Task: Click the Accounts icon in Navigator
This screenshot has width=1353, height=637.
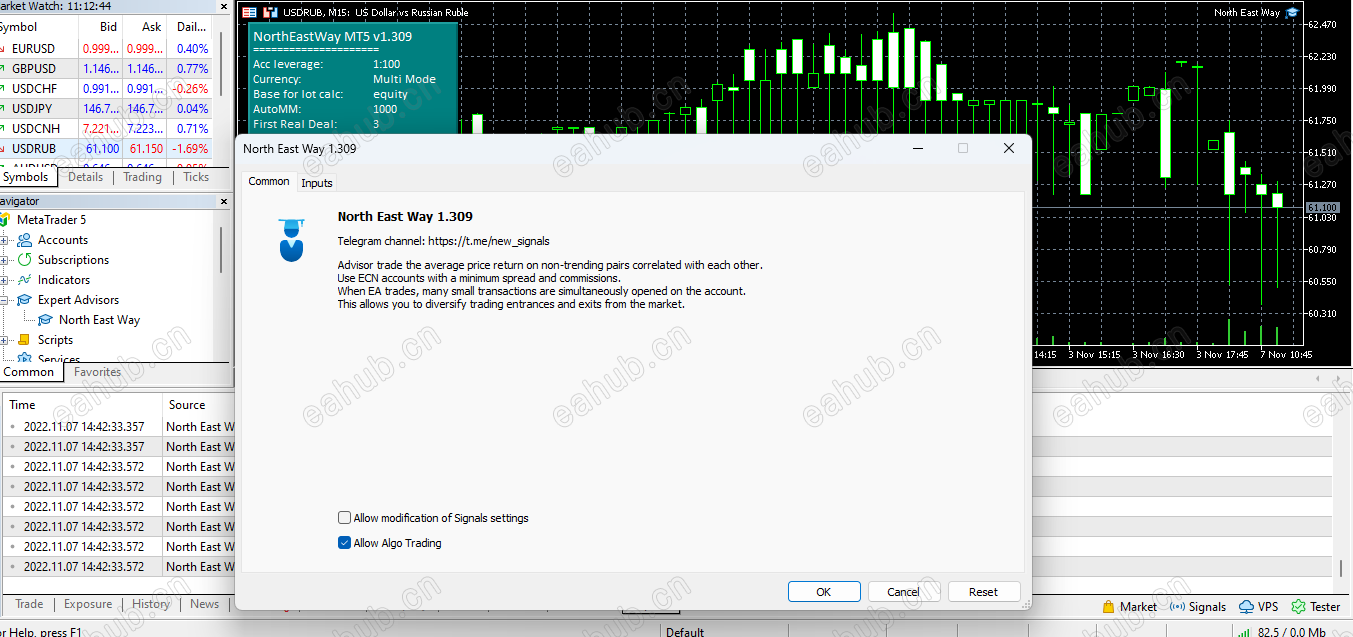Action: [x=25, y=240]
